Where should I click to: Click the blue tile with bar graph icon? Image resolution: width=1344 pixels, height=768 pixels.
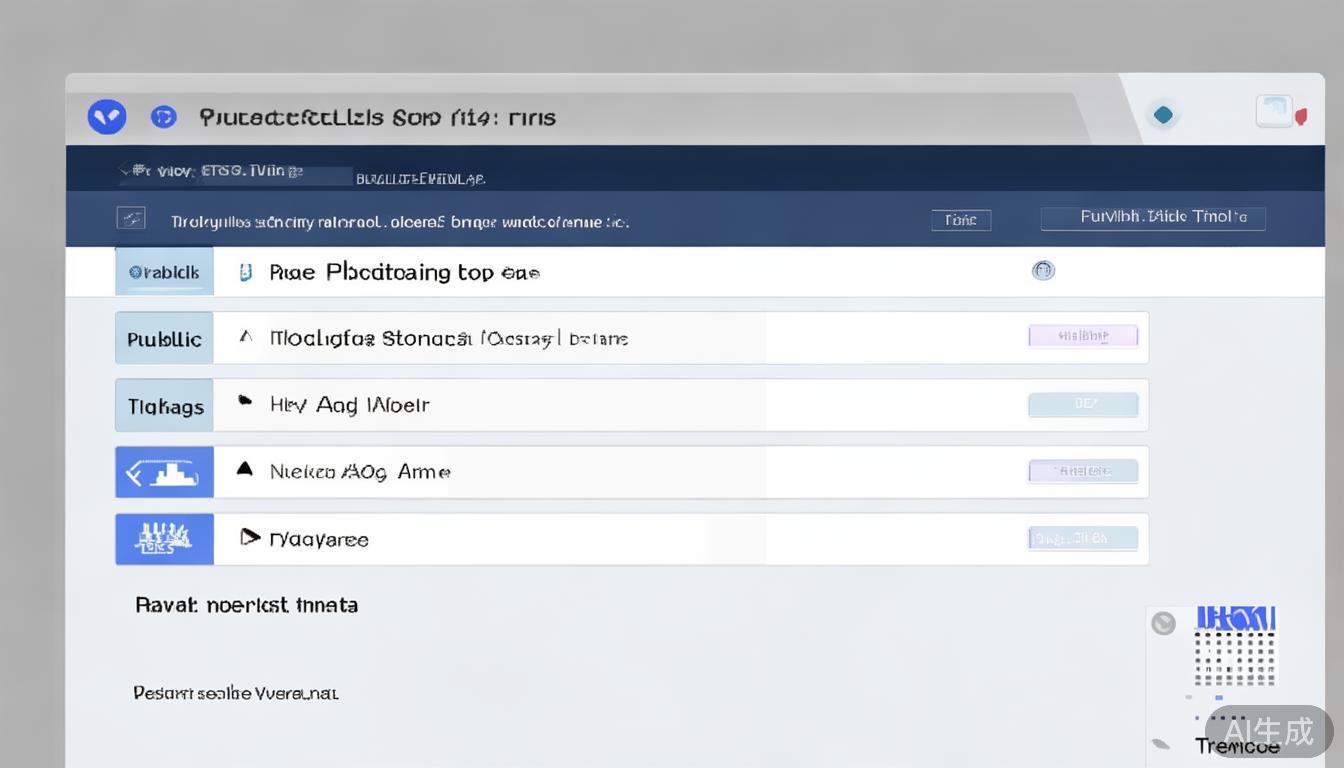[164, 539]
